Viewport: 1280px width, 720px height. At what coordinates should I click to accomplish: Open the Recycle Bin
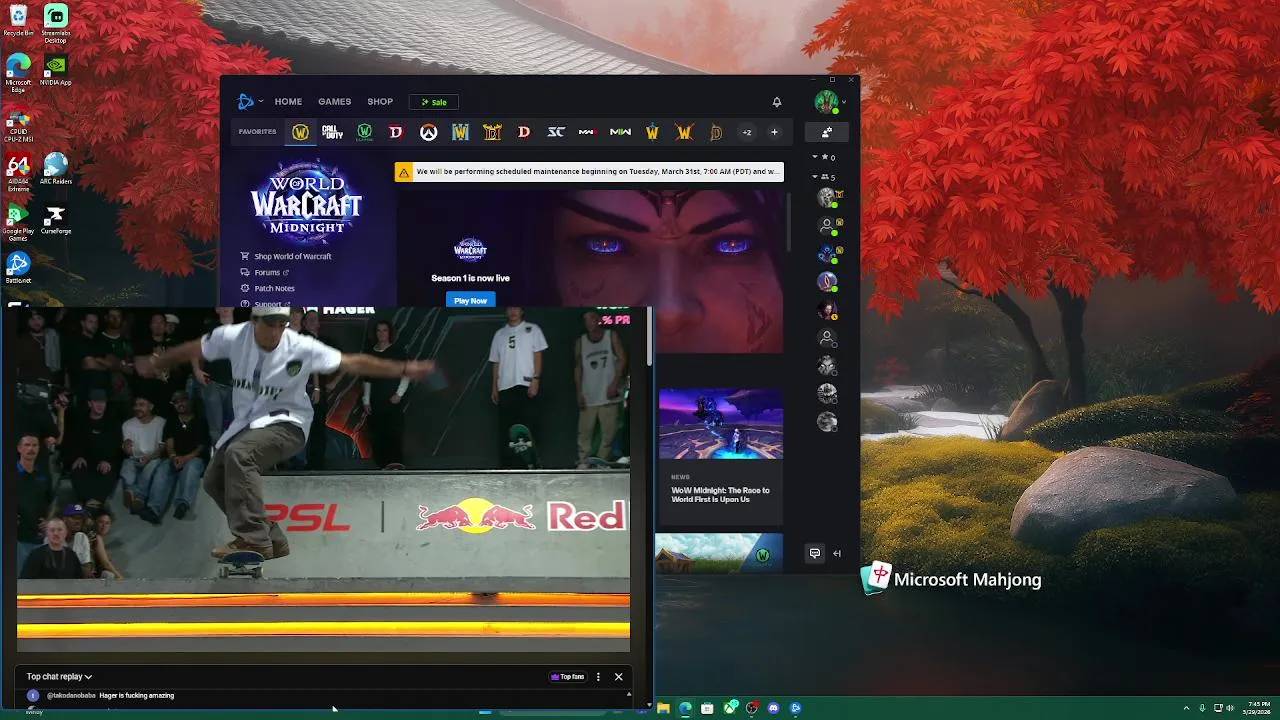click(x=18, y=21)
